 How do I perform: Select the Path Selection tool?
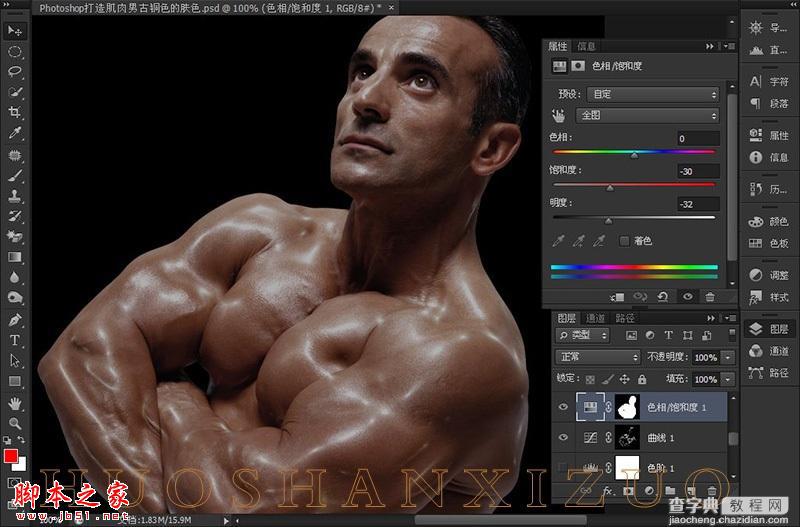point(15,361)
